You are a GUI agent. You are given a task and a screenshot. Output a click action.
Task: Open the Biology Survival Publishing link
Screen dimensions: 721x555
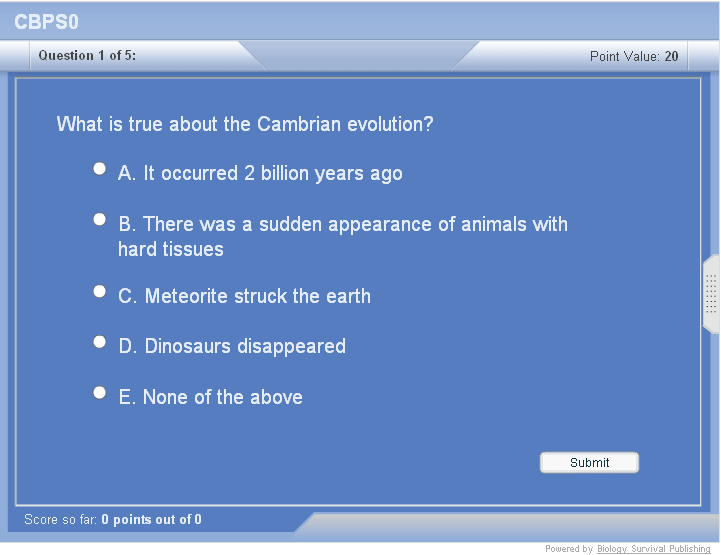coord(654,549)
